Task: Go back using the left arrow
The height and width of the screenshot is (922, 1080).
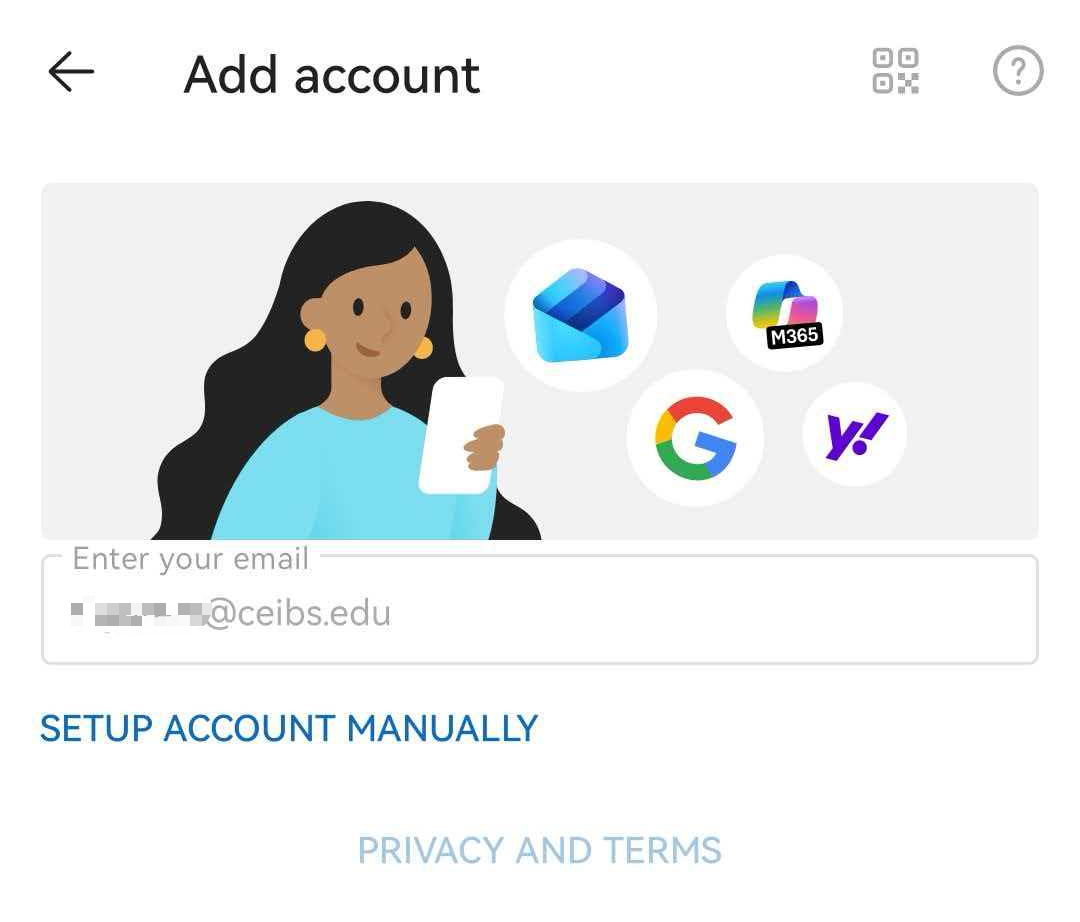Action: click(x=71, y=72)
